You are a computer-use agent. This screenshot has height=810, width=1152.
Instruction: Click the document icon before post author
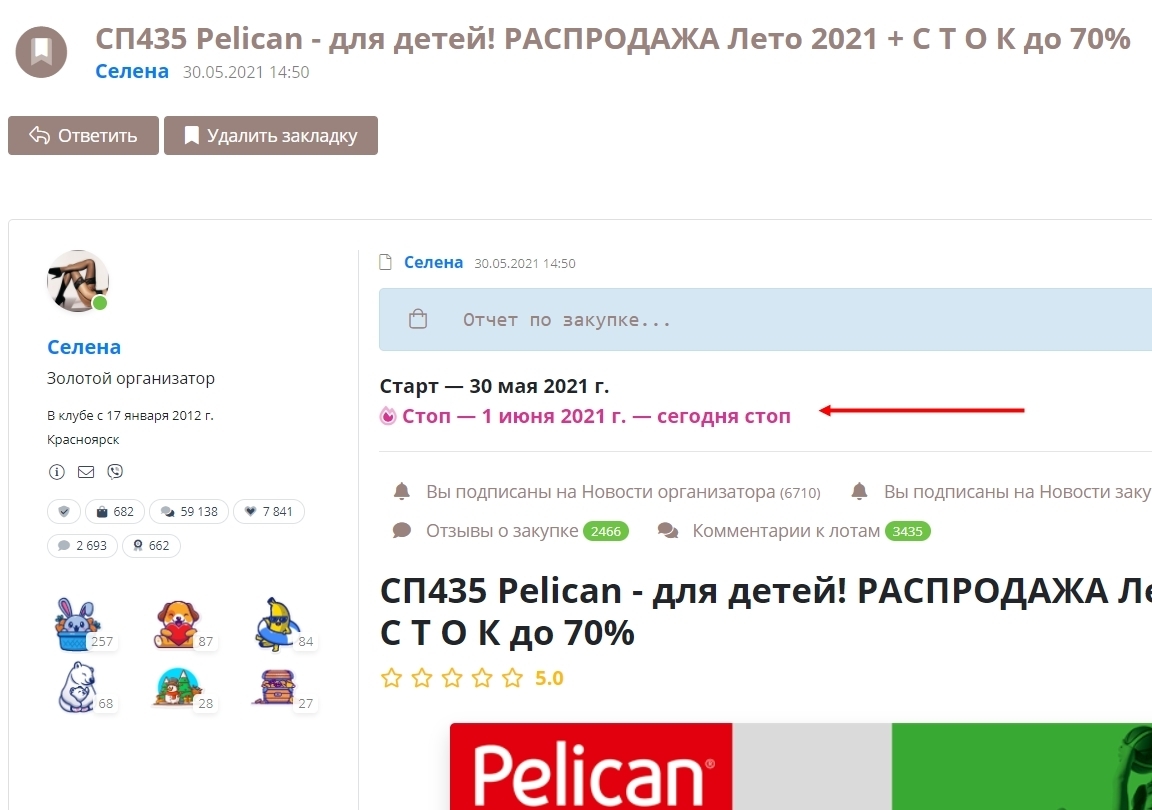point(386,262)
